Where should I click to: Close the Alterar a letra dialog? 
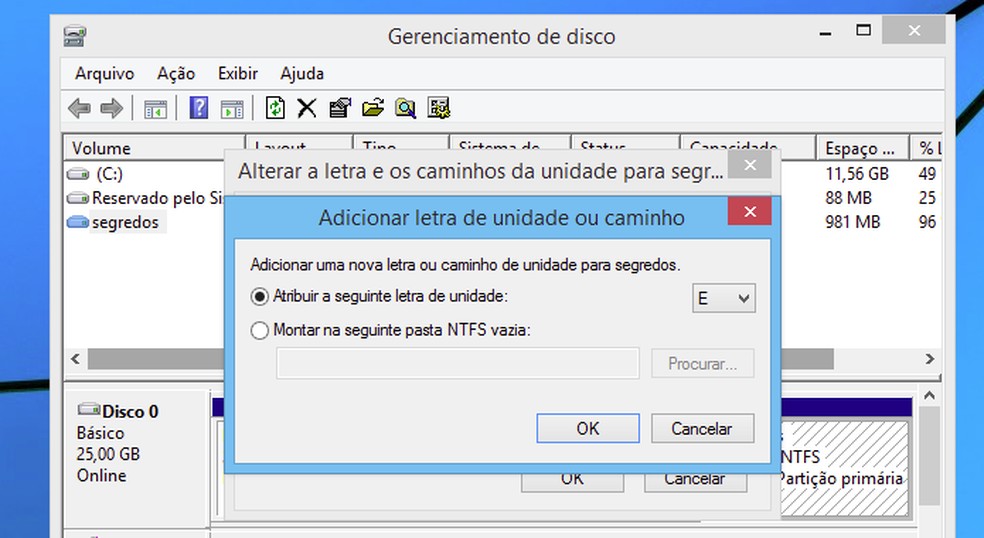coord(749,164)
